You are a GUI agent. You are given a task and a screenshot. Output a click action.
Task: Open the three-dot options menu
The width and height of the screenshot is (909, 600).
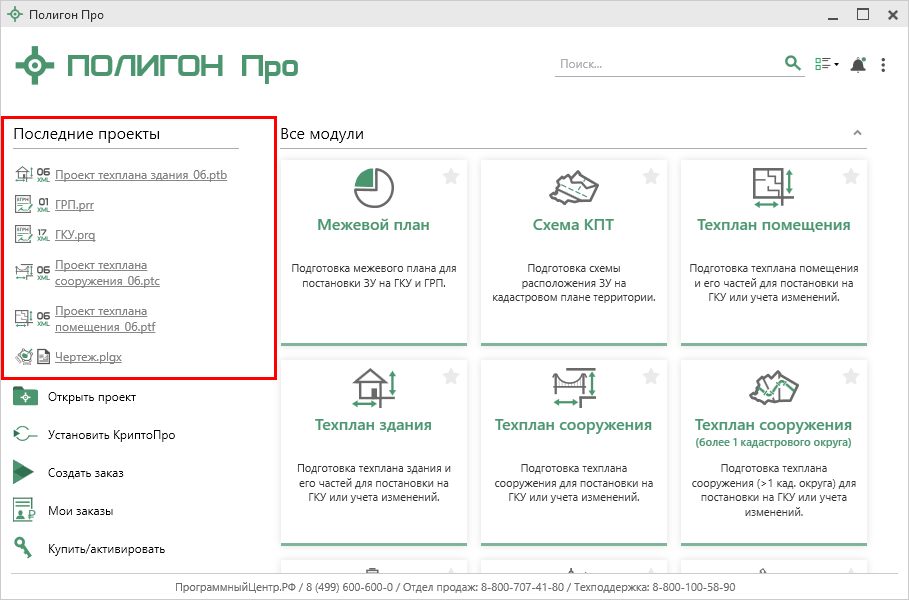tap(883, 65)
